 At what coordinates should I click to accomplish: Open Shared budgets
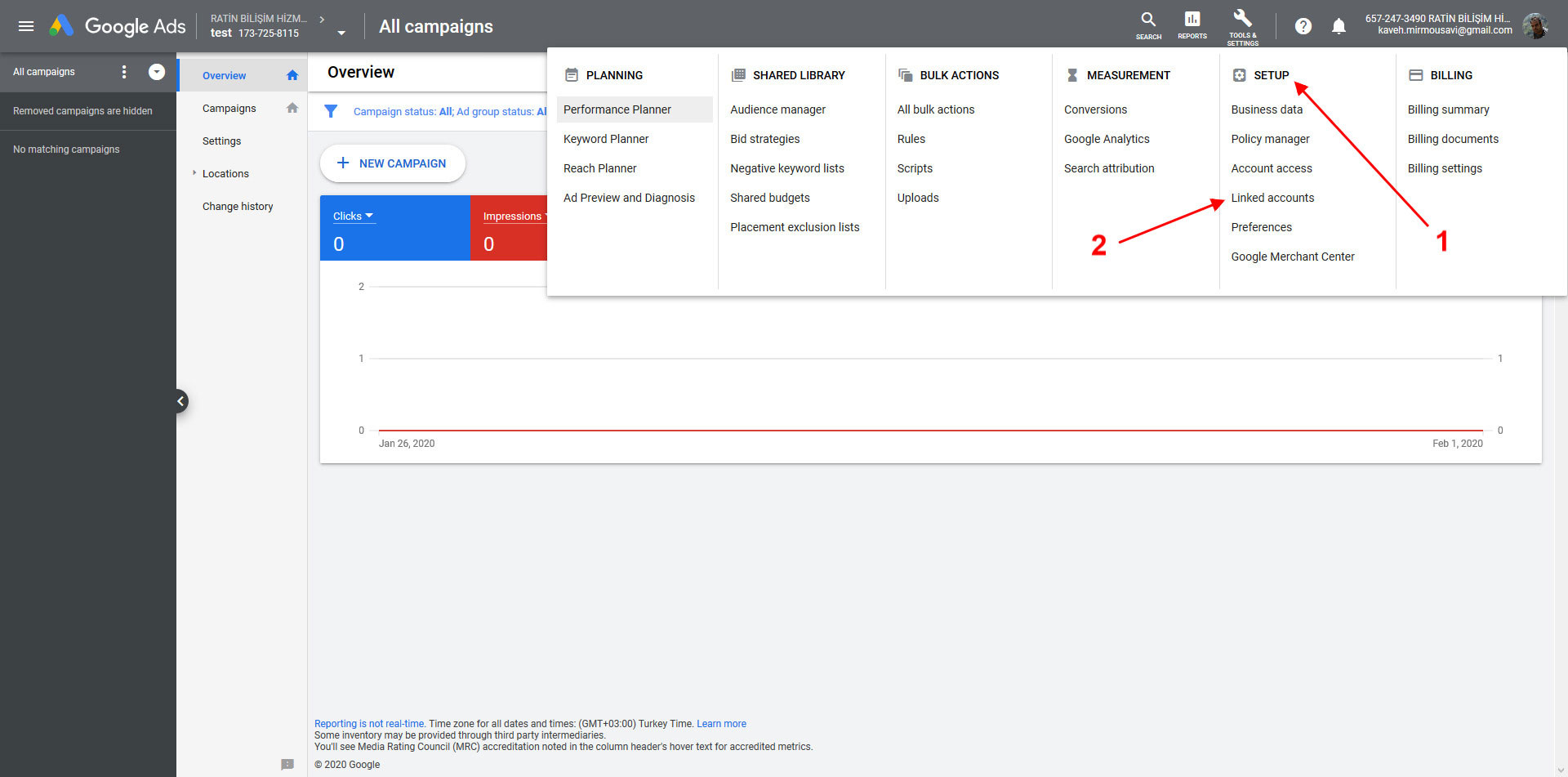(770, 198)
